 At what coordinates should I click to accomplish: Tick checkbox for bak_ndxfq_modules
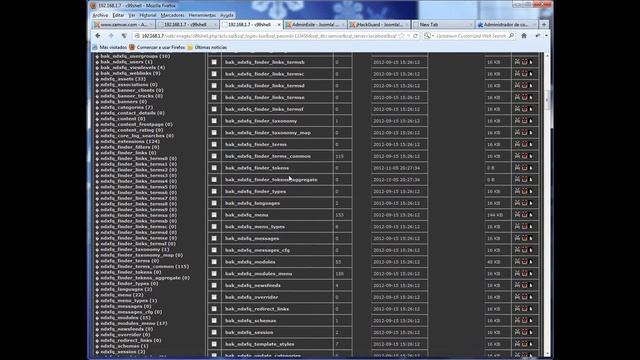(214, 262)
